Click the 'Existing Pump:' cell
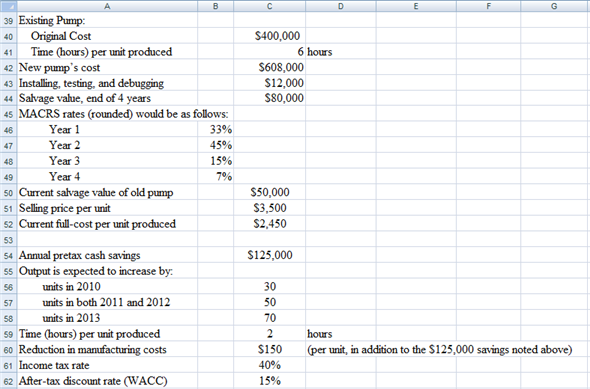 pos(107,20)
